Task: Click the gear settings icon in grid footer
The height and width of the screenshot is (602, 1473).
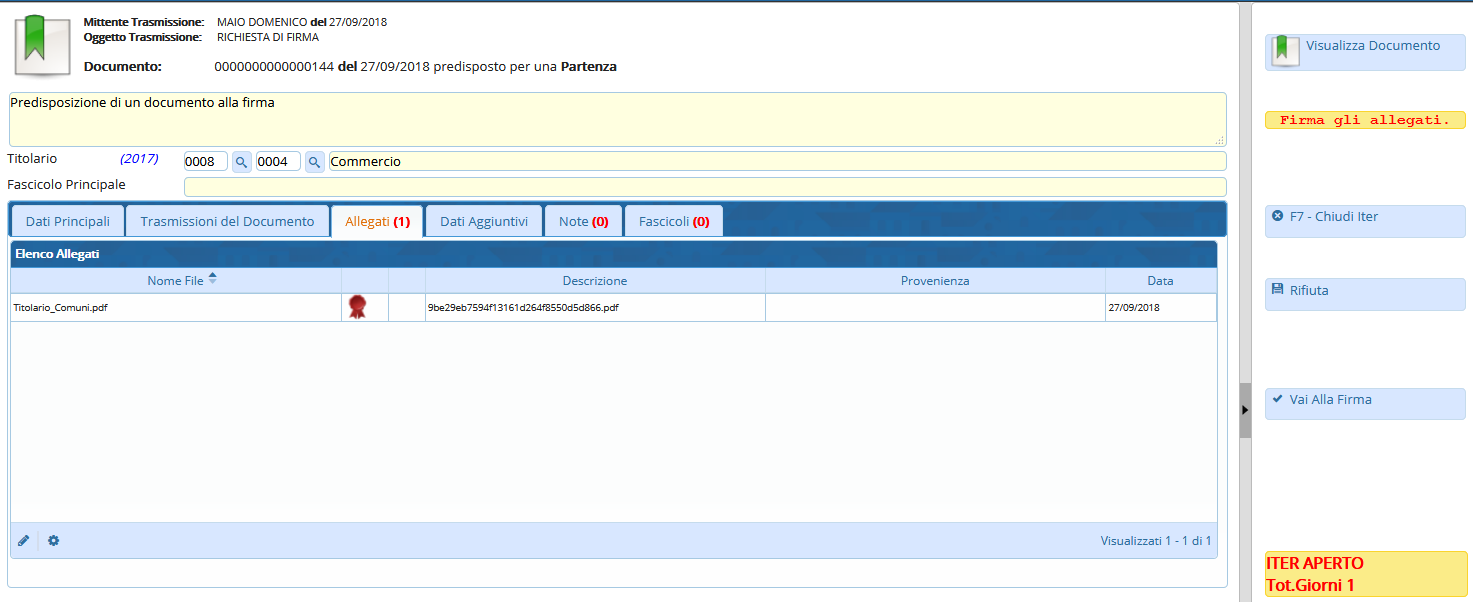Action: (x=54, y=541)
